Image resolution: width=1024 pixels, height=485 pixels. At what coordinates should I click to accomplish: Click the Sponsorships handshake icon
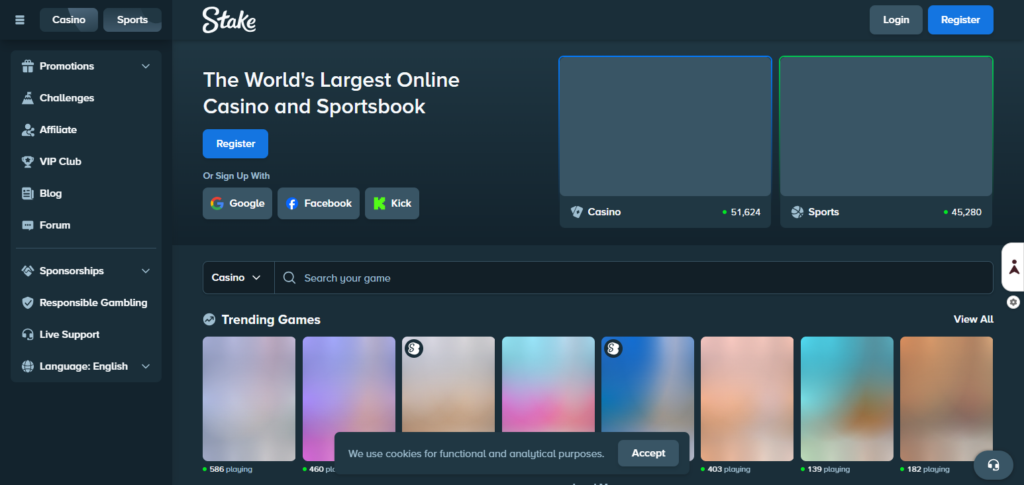27,271
